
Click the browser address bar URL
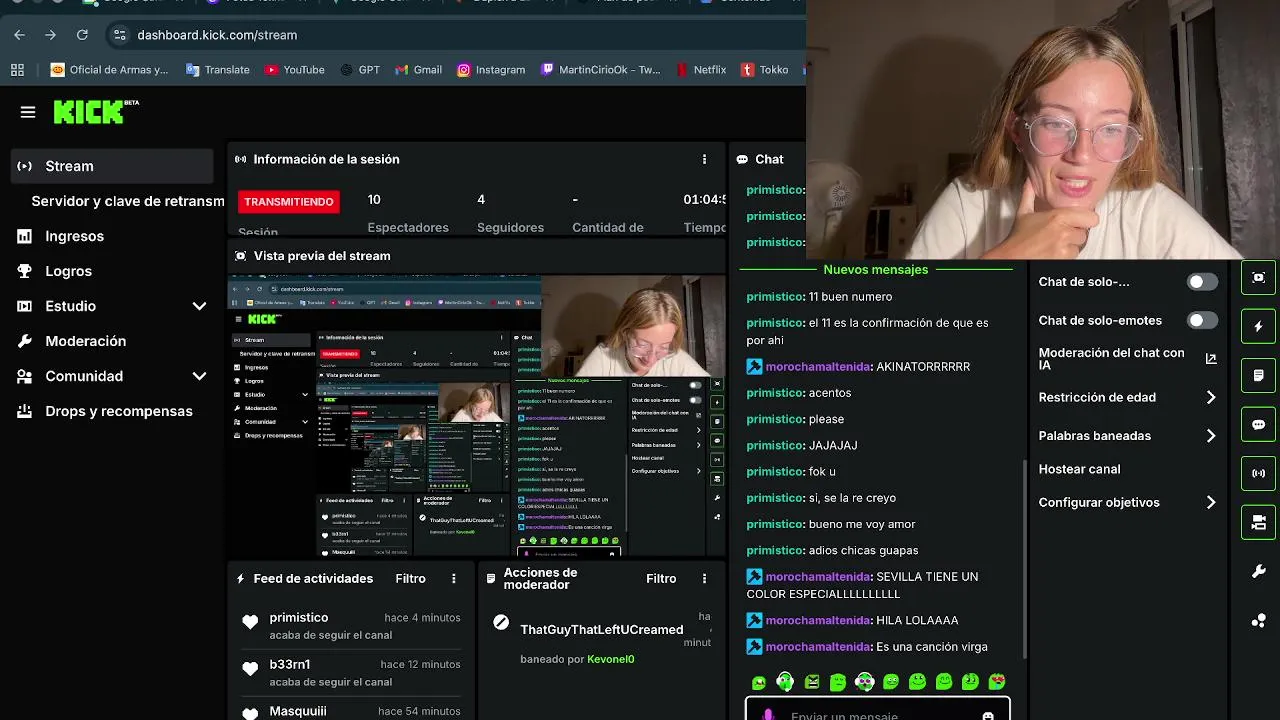click(x=217, y=35)
